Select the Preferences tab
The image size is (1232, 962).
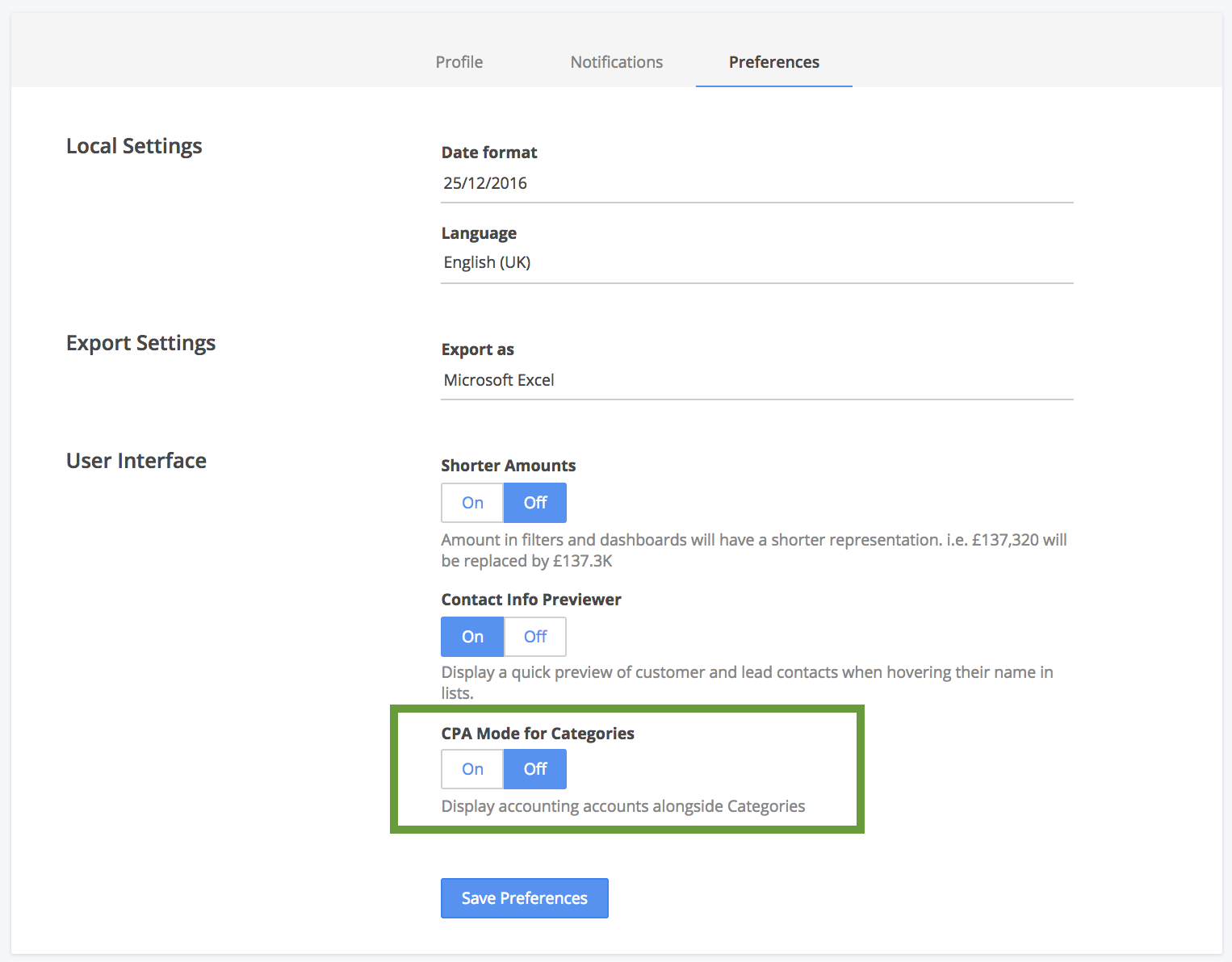pos(773,62)
